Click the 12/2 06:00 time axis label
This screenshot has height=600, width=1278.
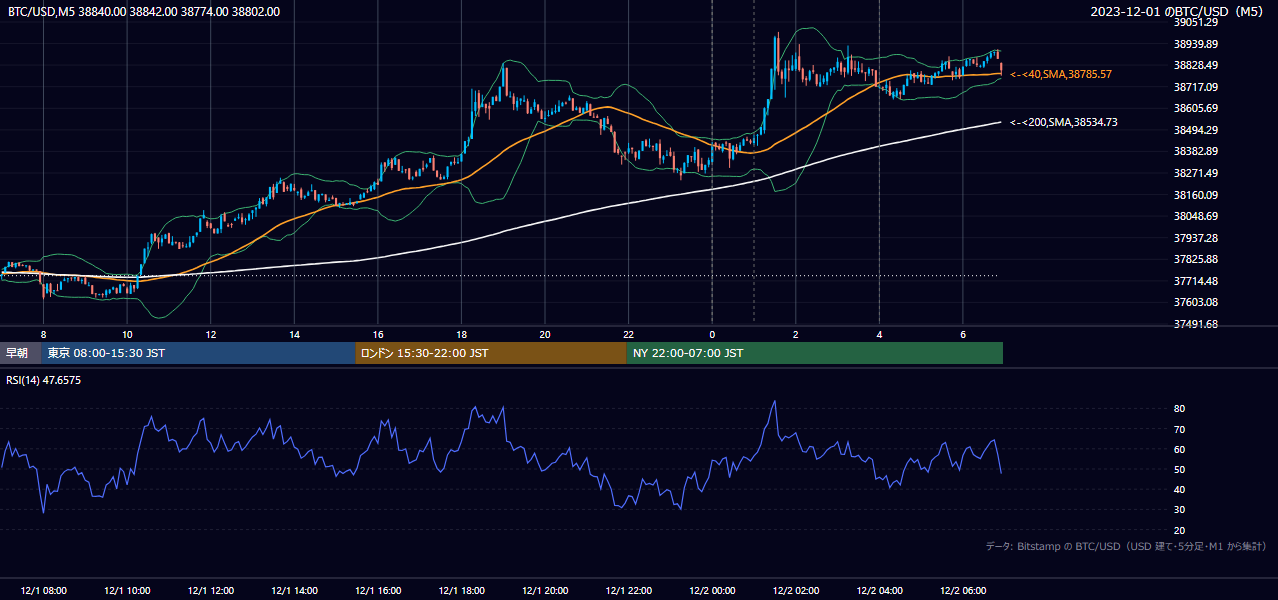click(x=963, y=591)
